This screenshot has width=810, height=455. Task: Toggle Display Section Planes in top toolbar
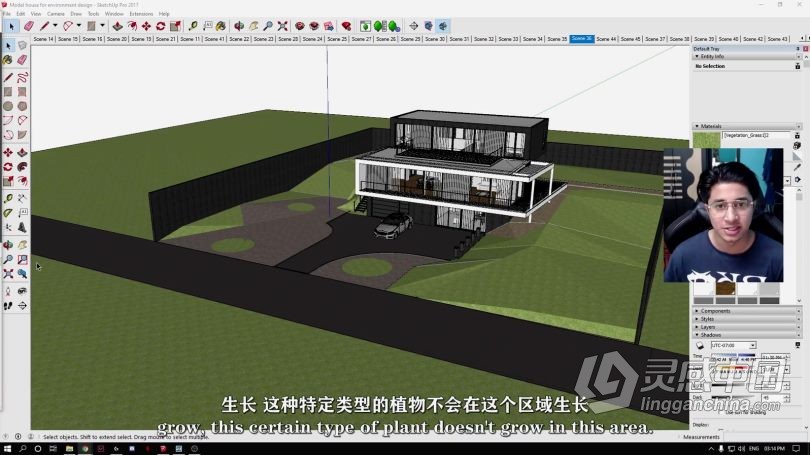[x=428, y=26]
